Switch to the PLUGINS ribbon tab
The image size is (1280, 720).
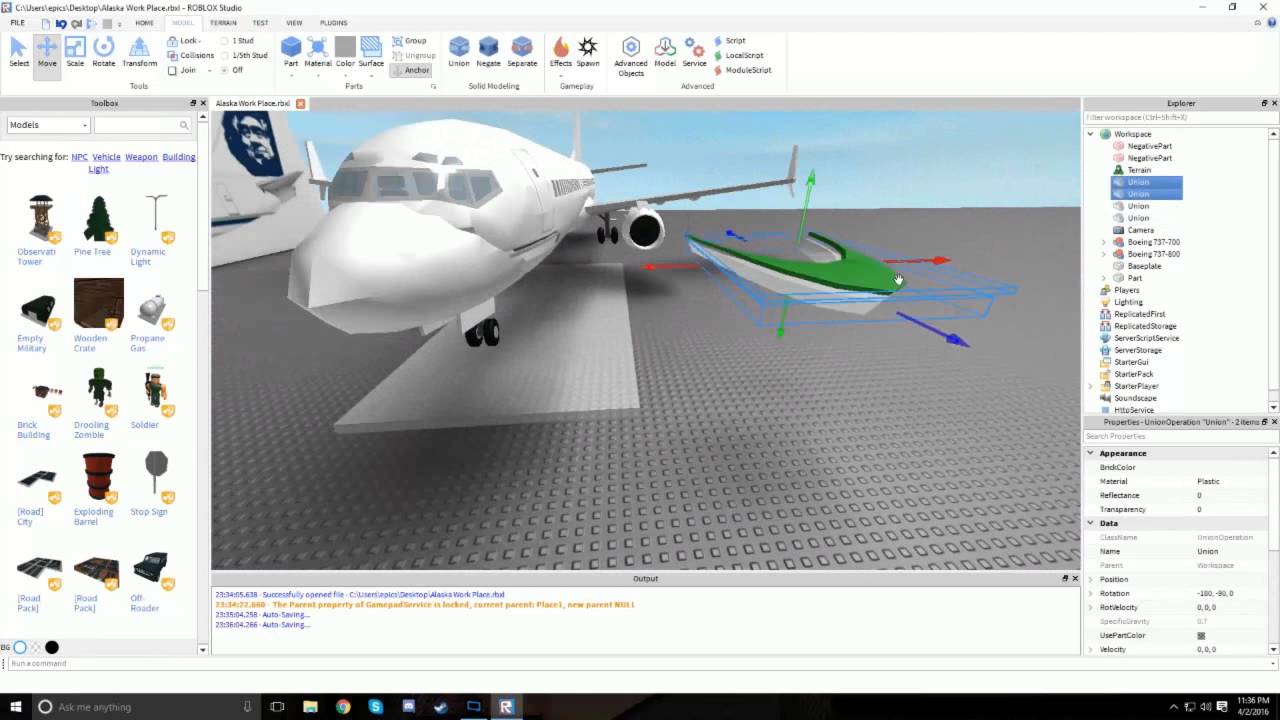[x=334, y=22]
